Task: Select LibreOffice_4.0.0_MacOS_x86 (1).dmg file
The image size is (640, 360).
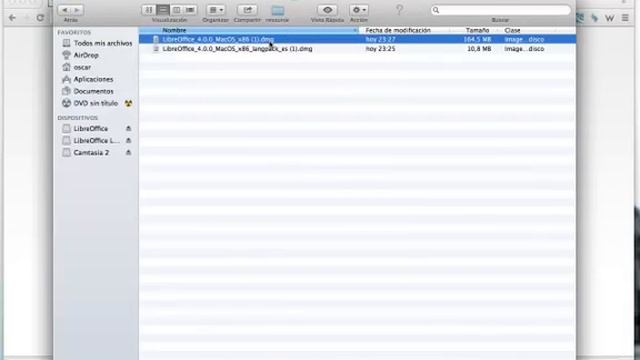Action: pyautogui.click(x=218, y=40)
